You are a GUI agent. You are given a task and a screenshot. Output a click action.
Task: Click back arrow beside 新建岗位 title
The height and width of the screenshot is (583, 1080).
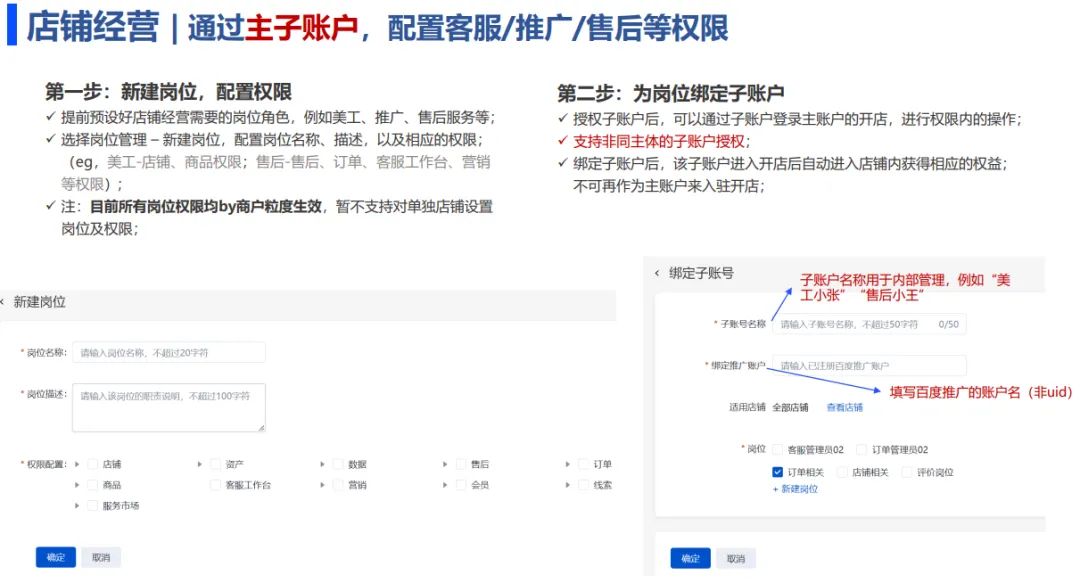[x=3, y=301]
